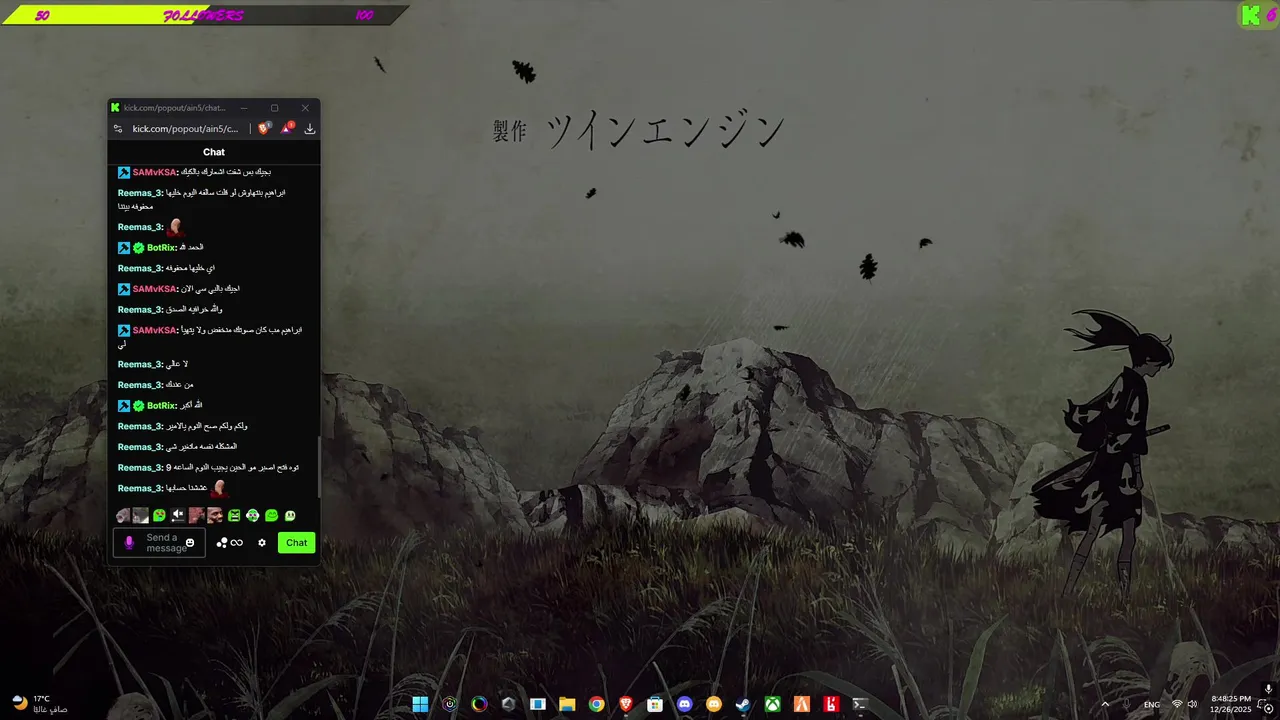Screen dimensions: 1280x720
Task: Pick the second quick emote thumbnail
Action: click(141, 516)
